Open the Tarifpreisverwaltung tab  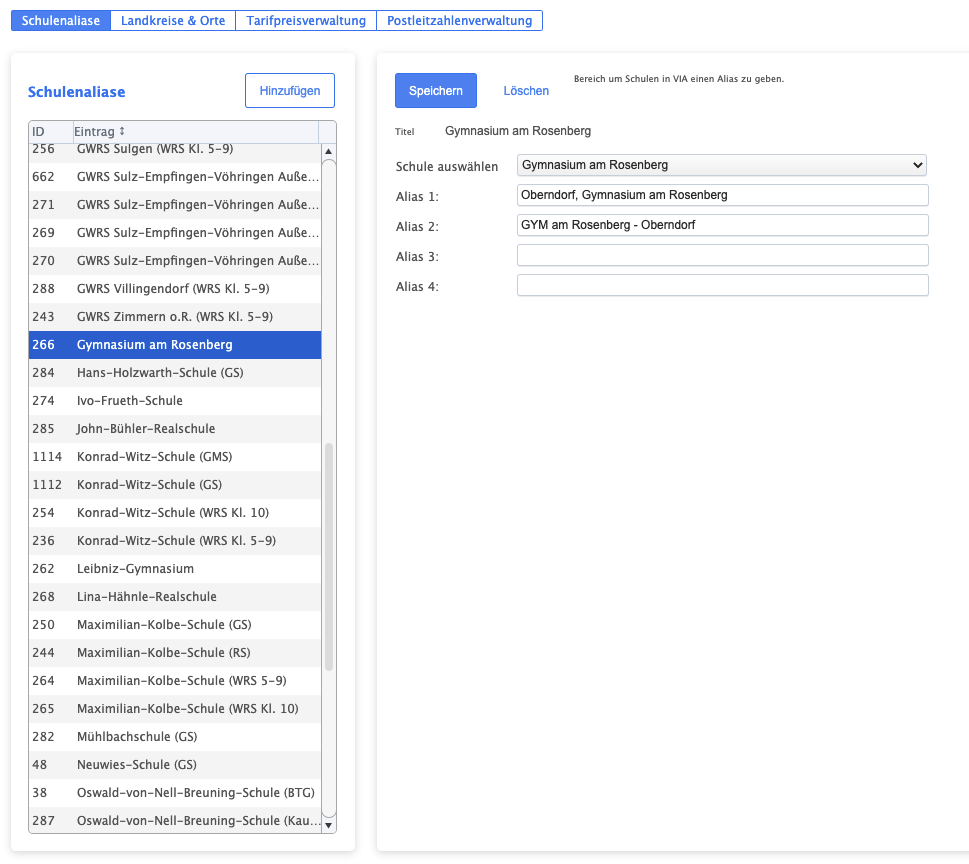(306, 20)
